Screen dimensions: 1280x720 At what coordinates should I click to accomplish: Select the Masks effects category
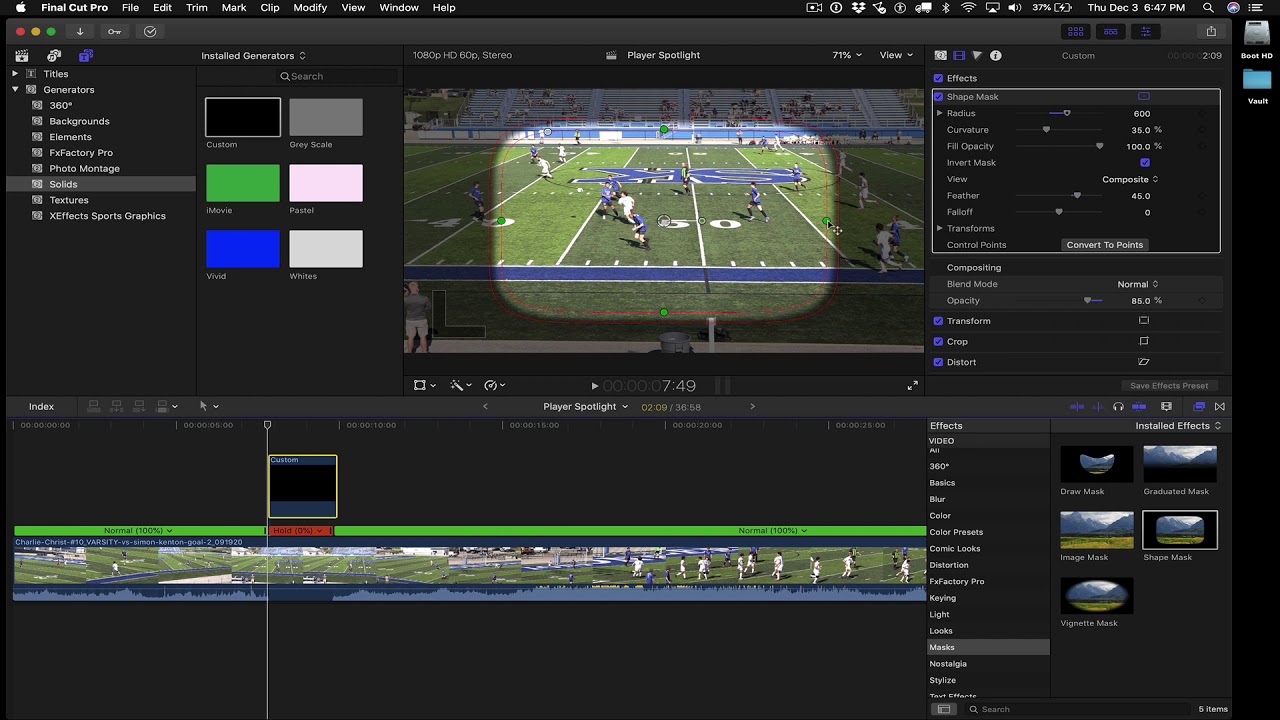pyautogui.click(x=989, y=648)
